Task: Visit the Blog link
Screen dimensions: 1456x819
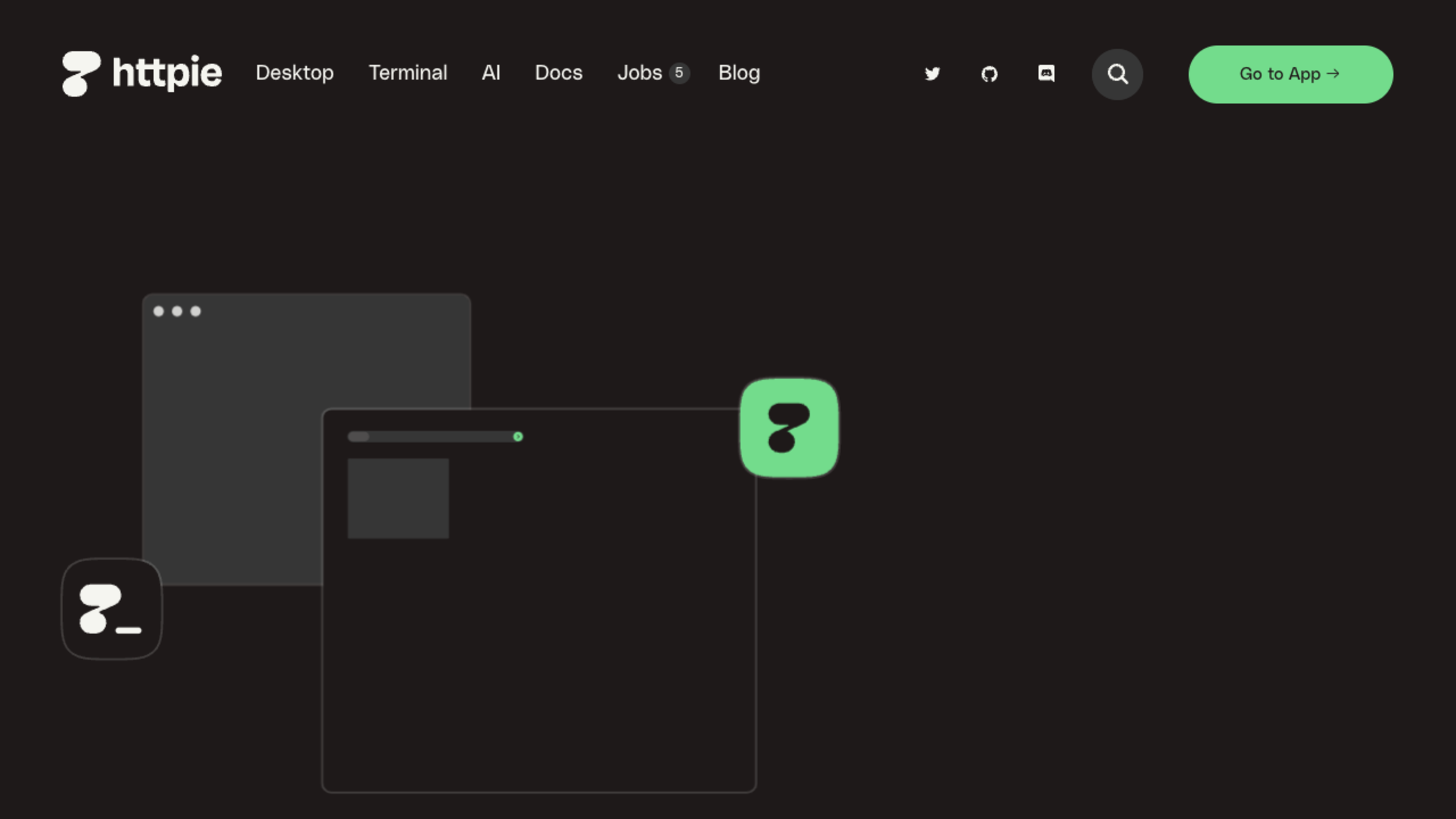Action: click(739, 73)
